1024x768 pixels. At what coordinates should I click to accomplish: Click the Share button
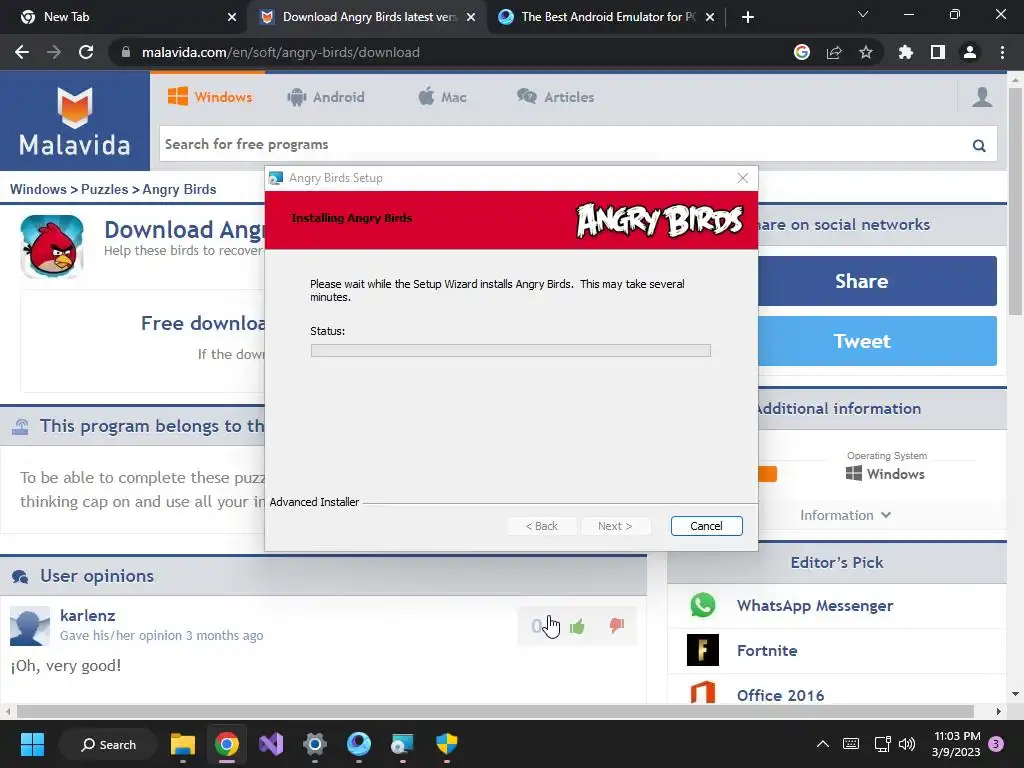877,281
